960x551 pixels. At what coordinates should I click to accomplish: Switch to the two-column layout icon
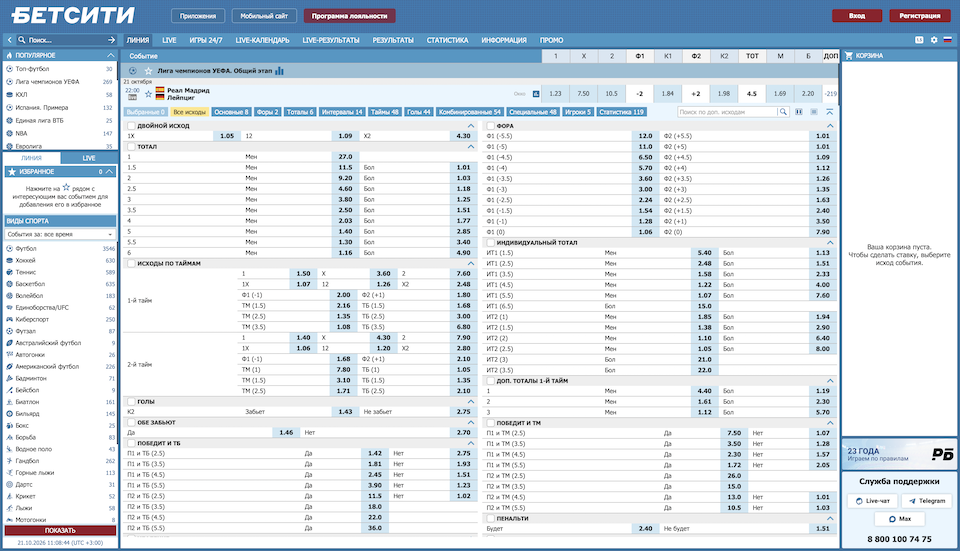(799, 112)
